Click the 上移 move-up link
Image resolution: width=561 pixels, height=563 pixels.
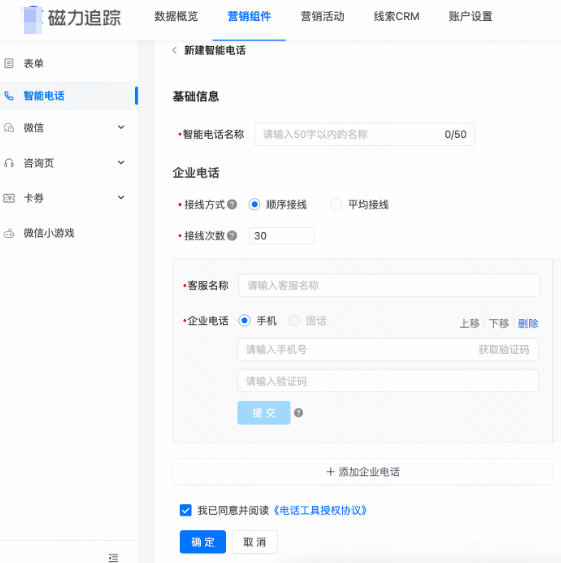click(x=470, y=324)
